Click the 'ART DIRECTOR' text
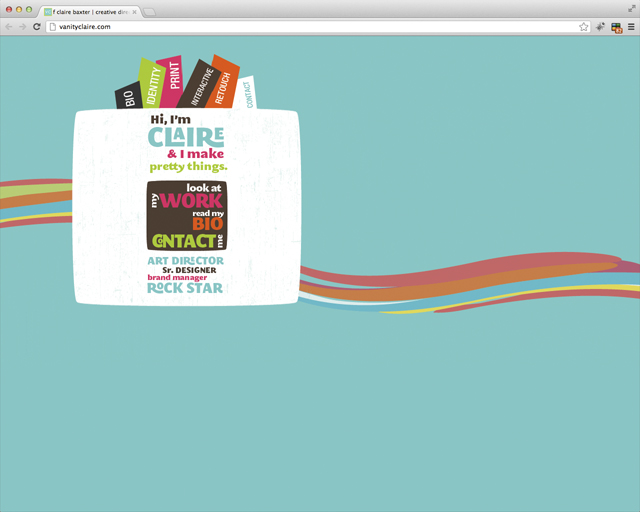Screen dimensions: 640x512 click(186, 260)
